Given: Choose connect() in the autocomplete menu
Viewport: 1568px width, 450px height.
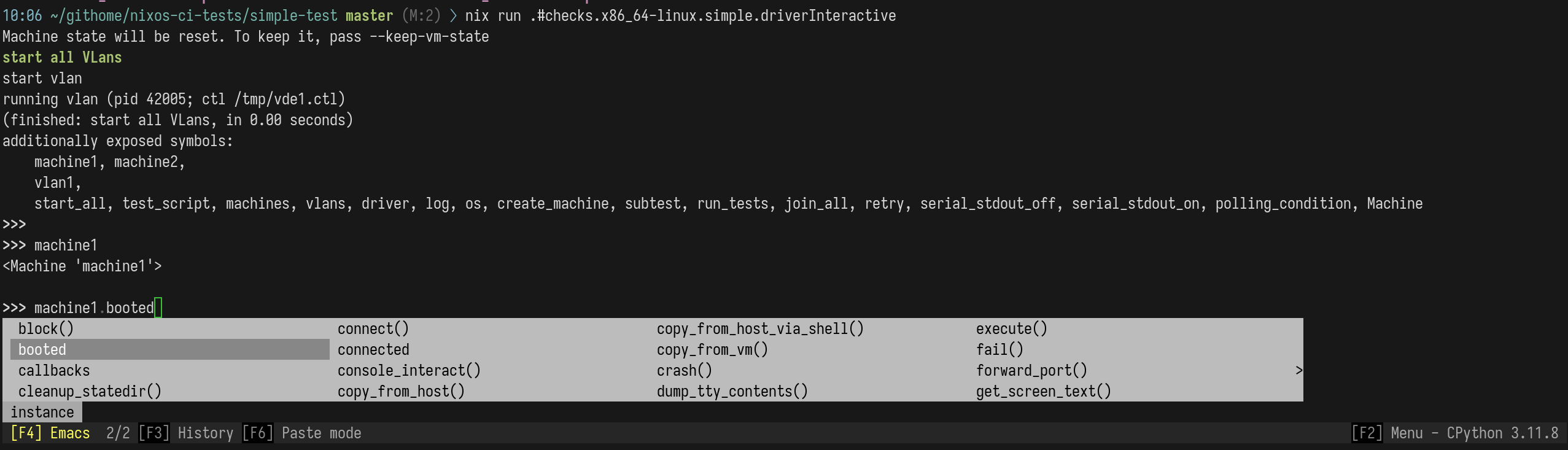Looking at the screenshot, I should point(373,328).
